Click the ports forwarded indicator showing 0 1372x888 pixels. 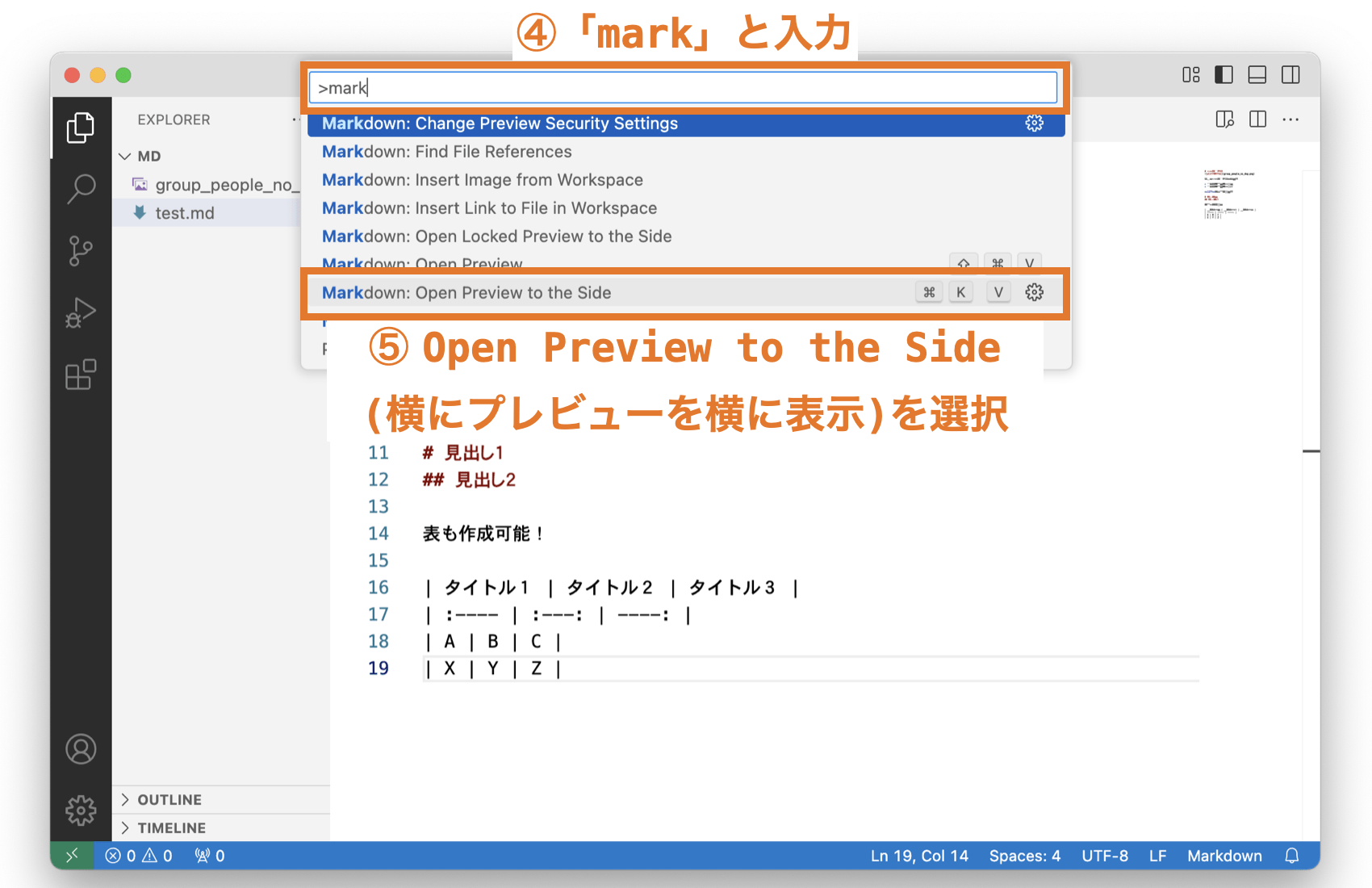click(x=210, y=856)
